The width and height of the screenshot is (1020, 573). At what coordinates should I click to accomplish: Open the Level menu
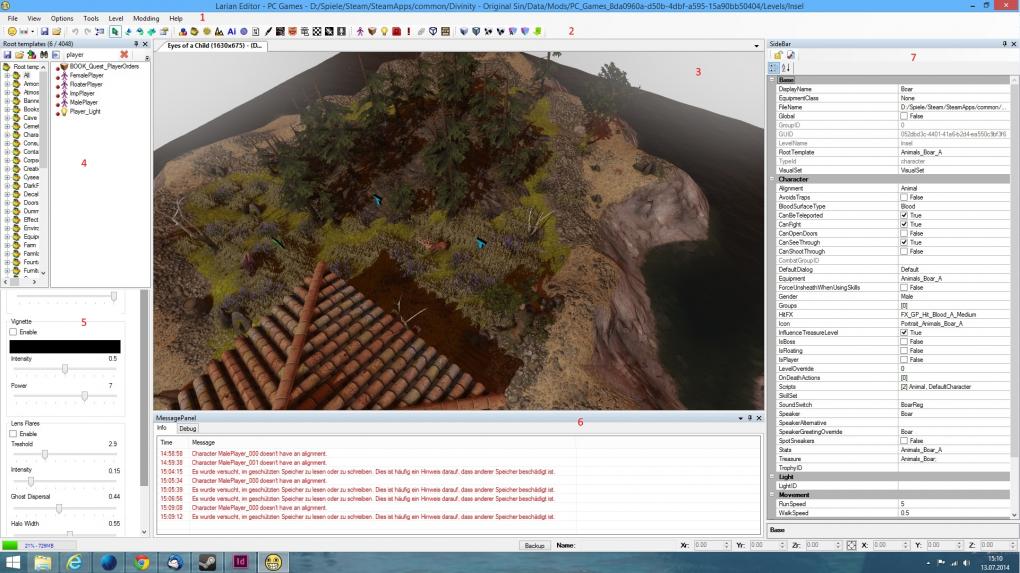pyautogui.click(x=116, y=18)
